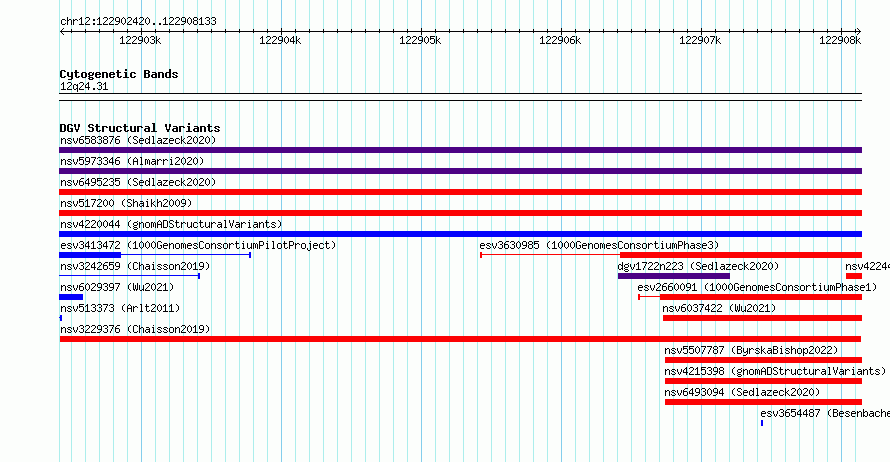Click the esv3654487 variant label
Viewport: 890px width, 462px height.
[825, 413]
